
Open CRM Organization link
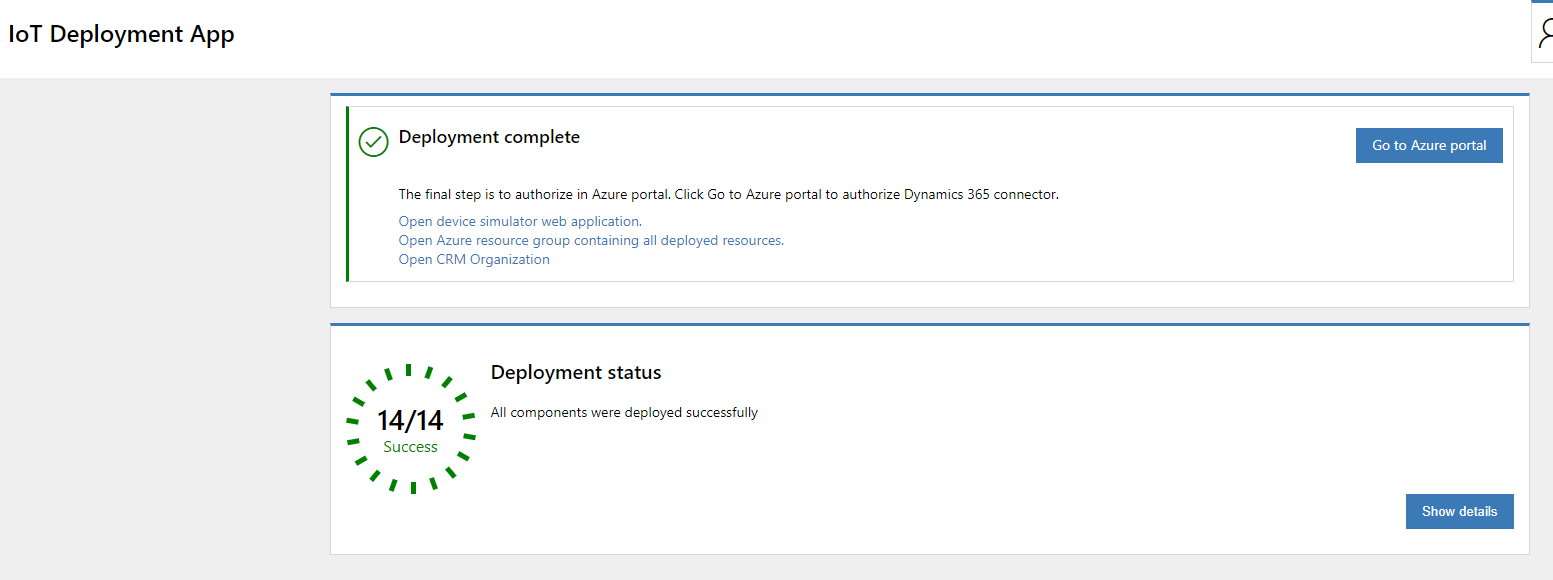474,259
